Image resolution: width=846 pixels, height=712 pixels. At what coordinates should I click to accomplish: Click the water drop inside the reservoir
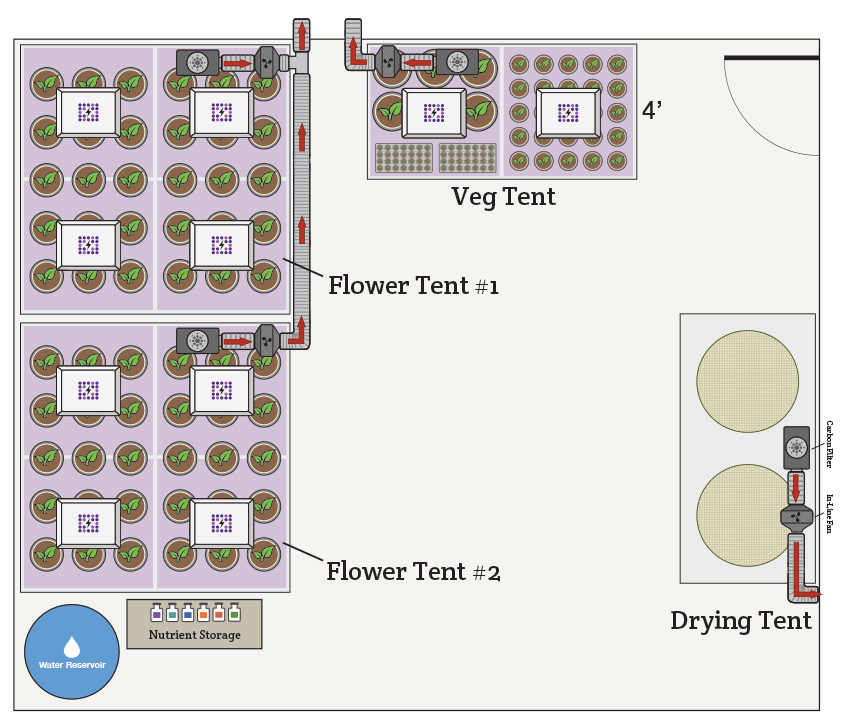click(72, 647)
